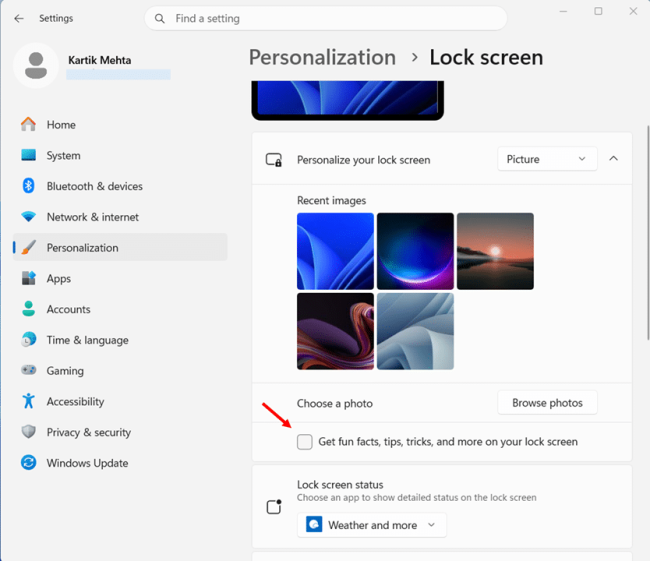This screenshot has width=650, height=561.
Task: Click the Lock screen status heading
Action: point(340,484)
